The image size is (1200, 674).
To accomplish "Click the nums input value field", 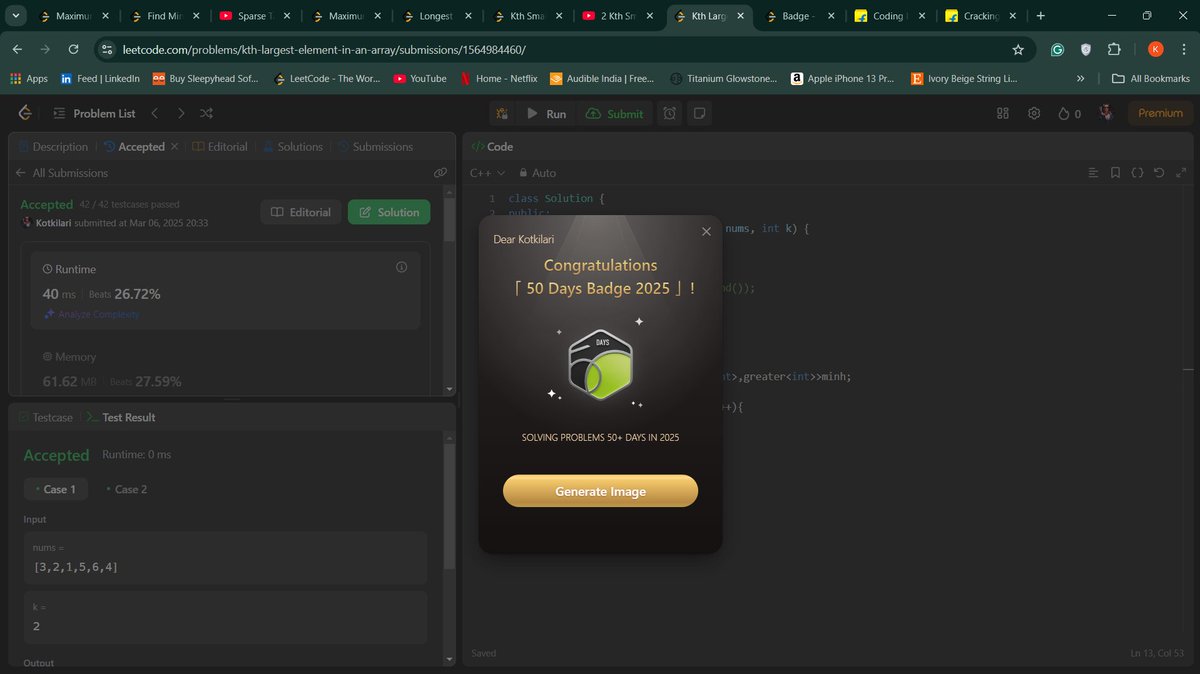I will [225, 558].
